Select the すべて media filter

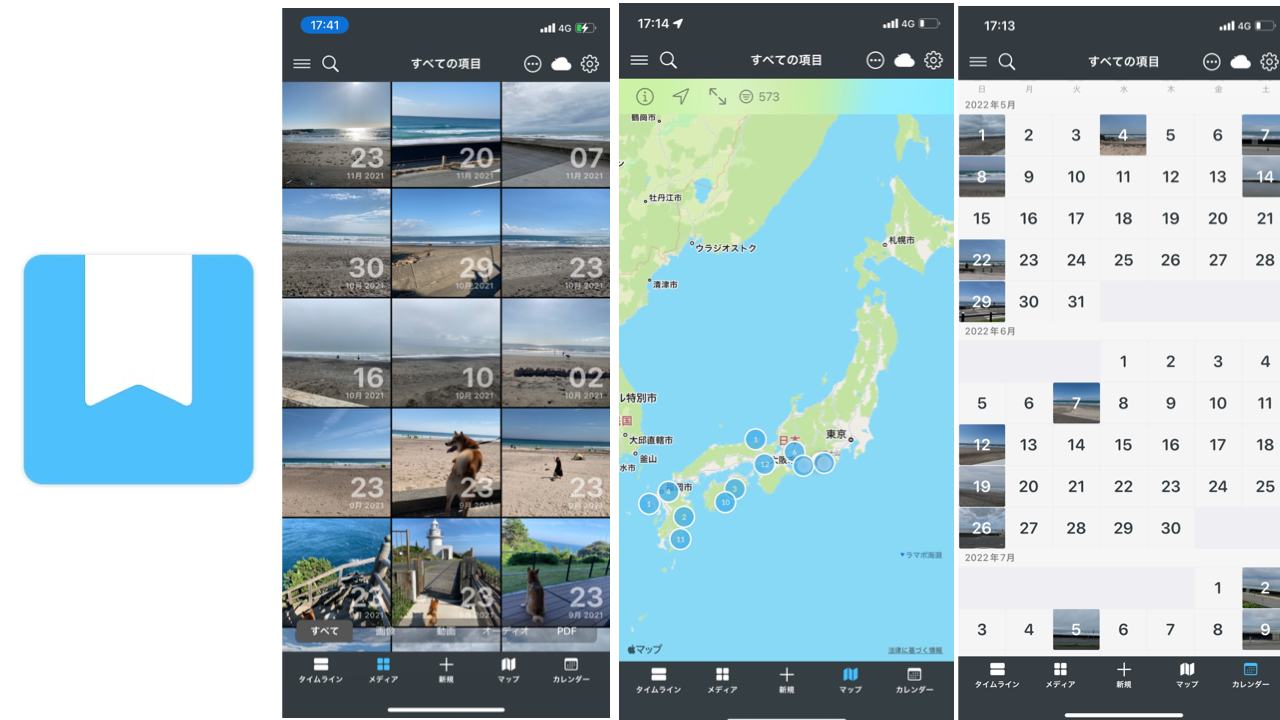324,631
